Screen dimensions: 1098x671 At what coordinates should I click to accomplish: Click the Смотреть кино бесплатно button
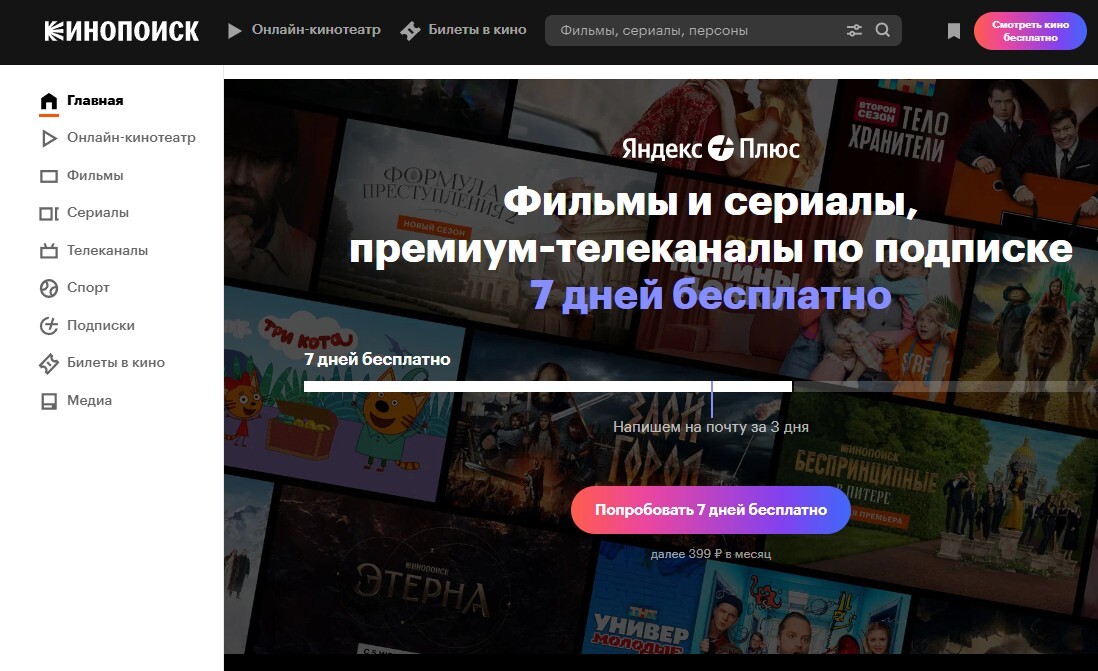(x=1030, y=31)
